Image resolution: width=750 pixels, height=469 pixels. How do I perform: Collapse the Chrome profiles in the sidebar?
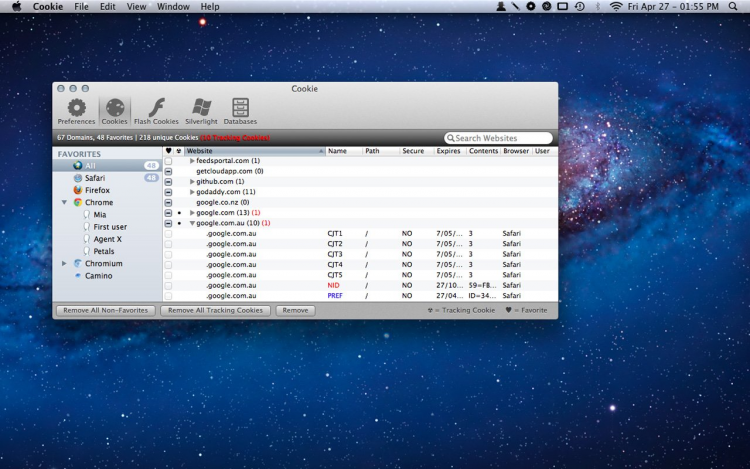pos(65,203)
